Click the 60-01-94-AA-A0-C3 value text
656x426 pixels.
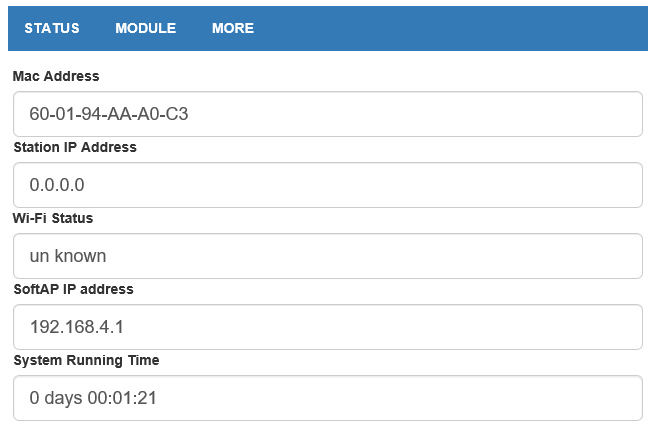(x=109, y=114)
